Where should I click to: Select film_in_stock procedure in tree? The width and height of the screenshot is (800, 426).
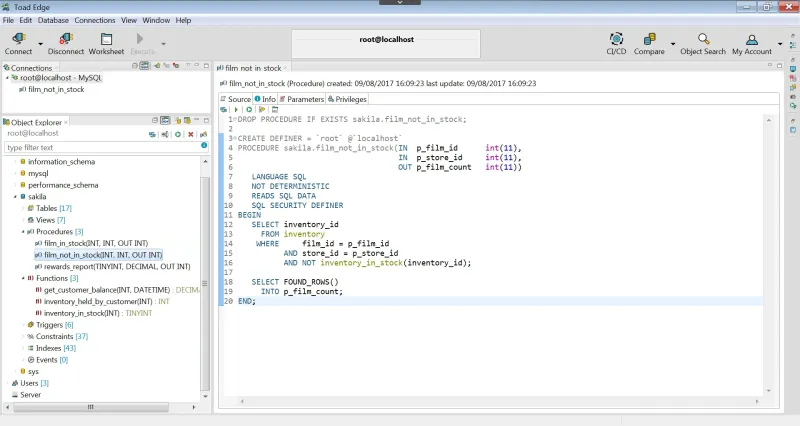(x=91, y=243)
